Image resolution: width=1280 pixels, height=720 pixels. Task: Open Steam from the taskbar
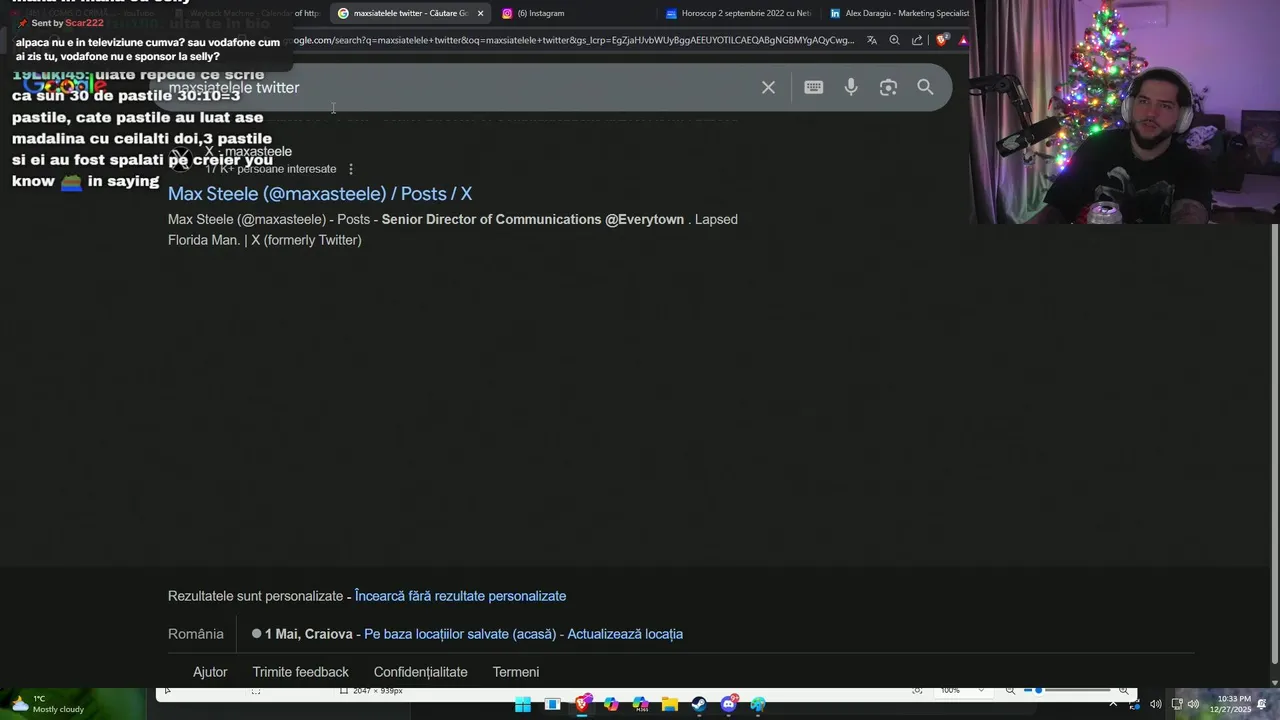(x=699, y=705)
